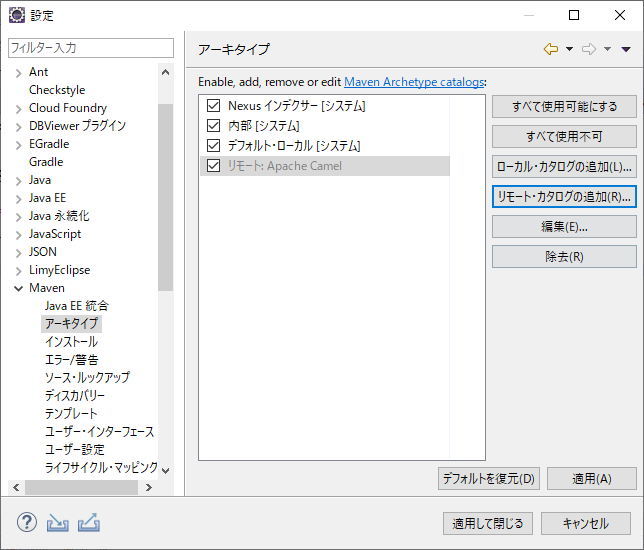This screenshot has width=644, height=550.
Task: Select the リモート: Apache Camel row text
Action: 285,166
